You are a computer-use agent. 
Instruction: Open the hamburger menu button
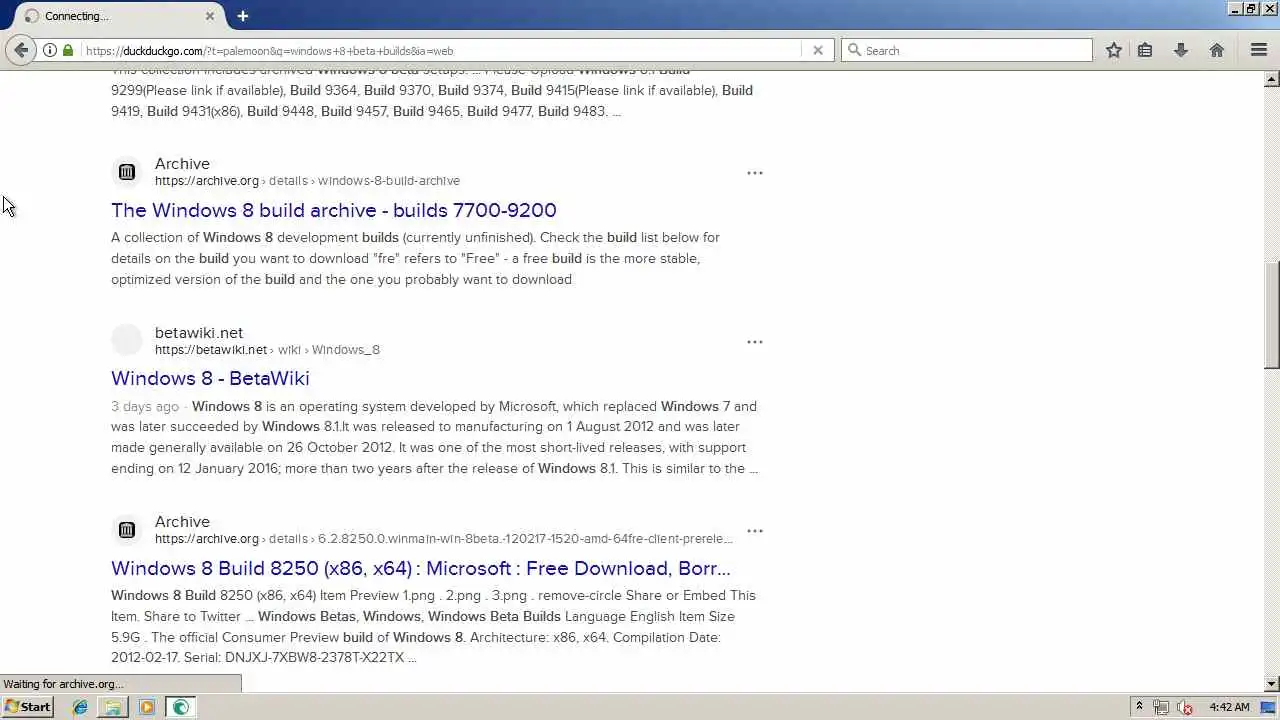(x=1259, y=50)
